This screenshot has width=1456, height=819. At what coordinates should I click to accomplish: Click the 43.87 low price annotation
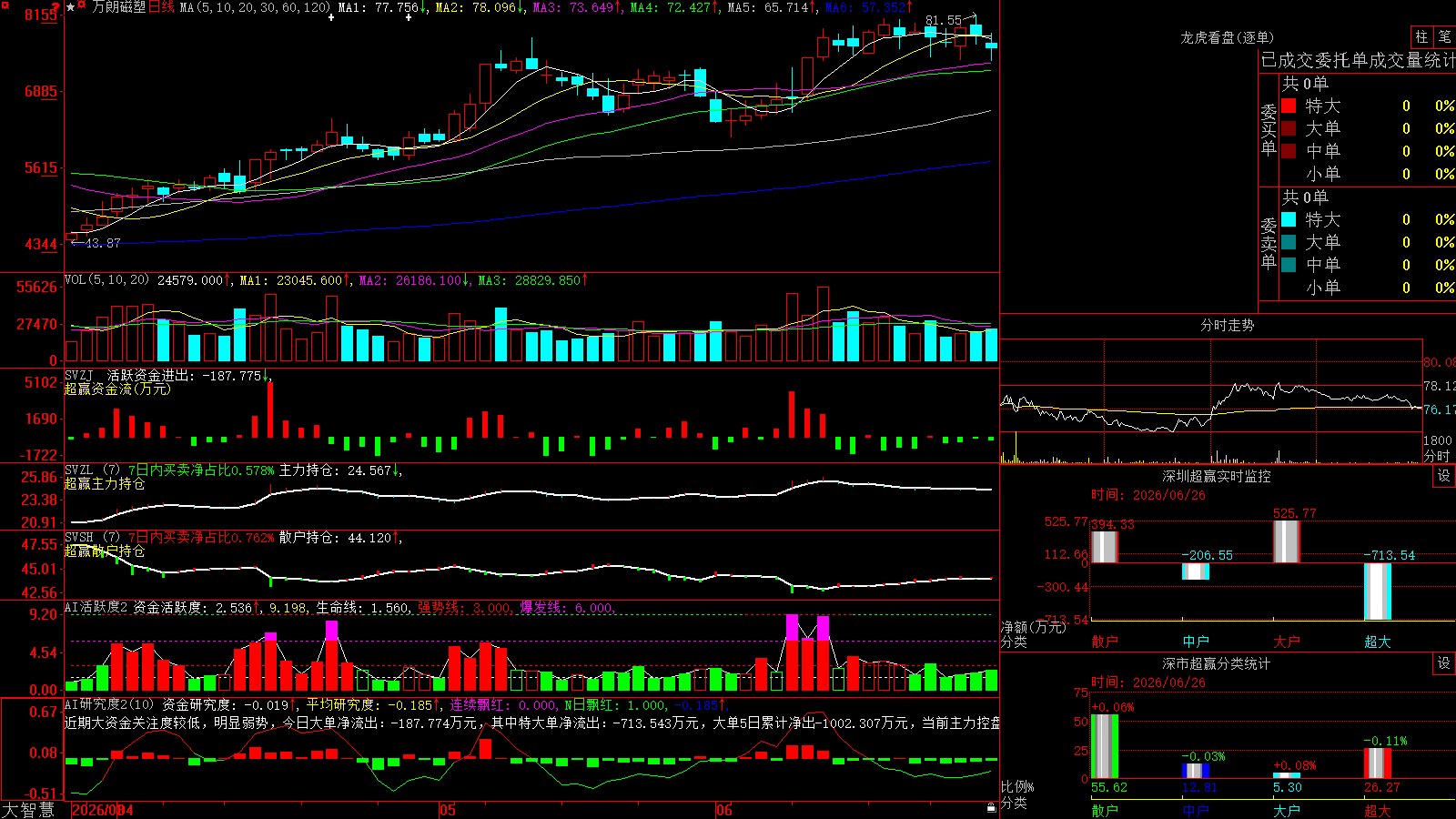click(102, 243)
